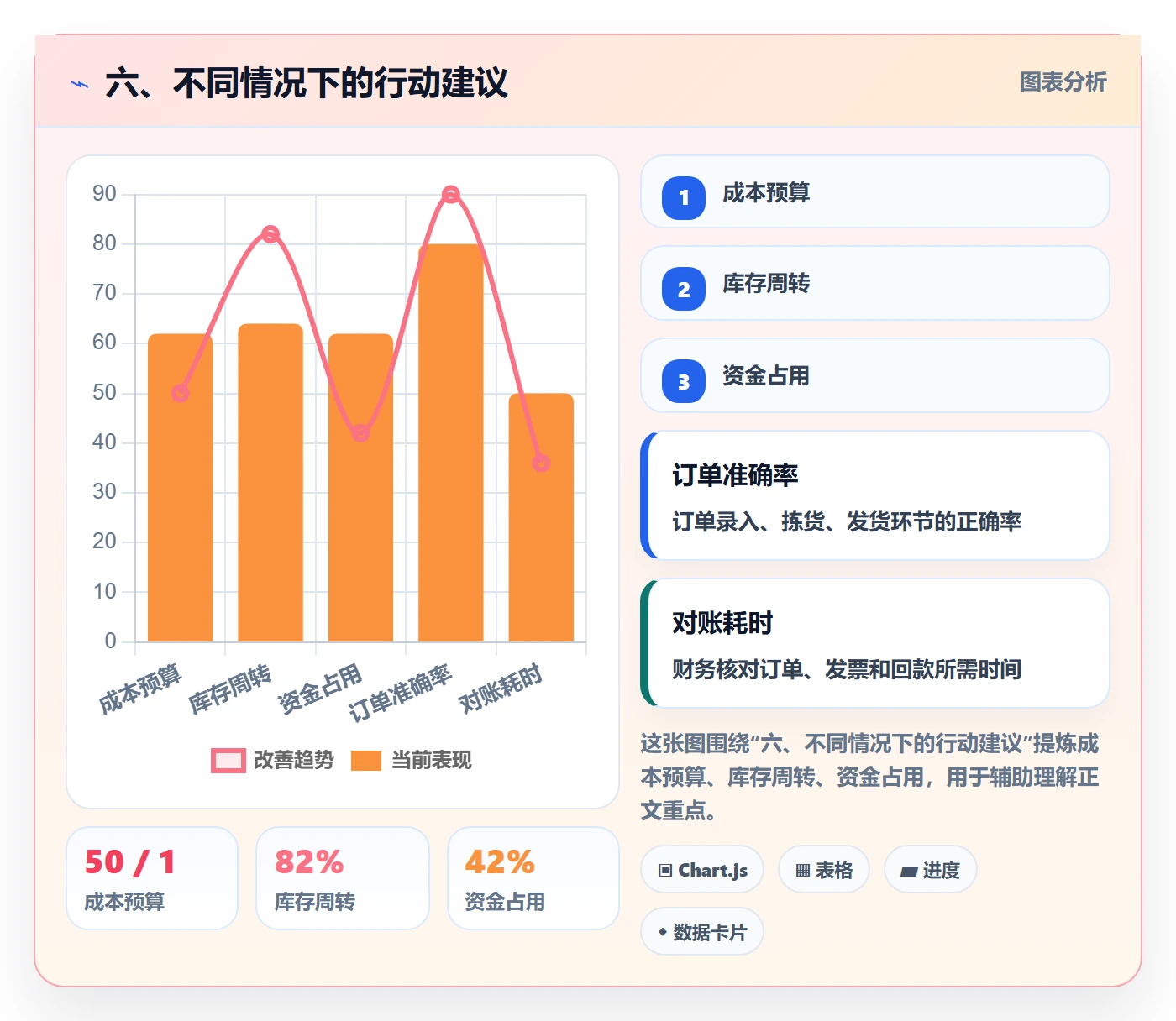Click the description 财务核对订单、发票和回款所需时间
Viewport: 1176px width, 1021px height.
(847, 670)
